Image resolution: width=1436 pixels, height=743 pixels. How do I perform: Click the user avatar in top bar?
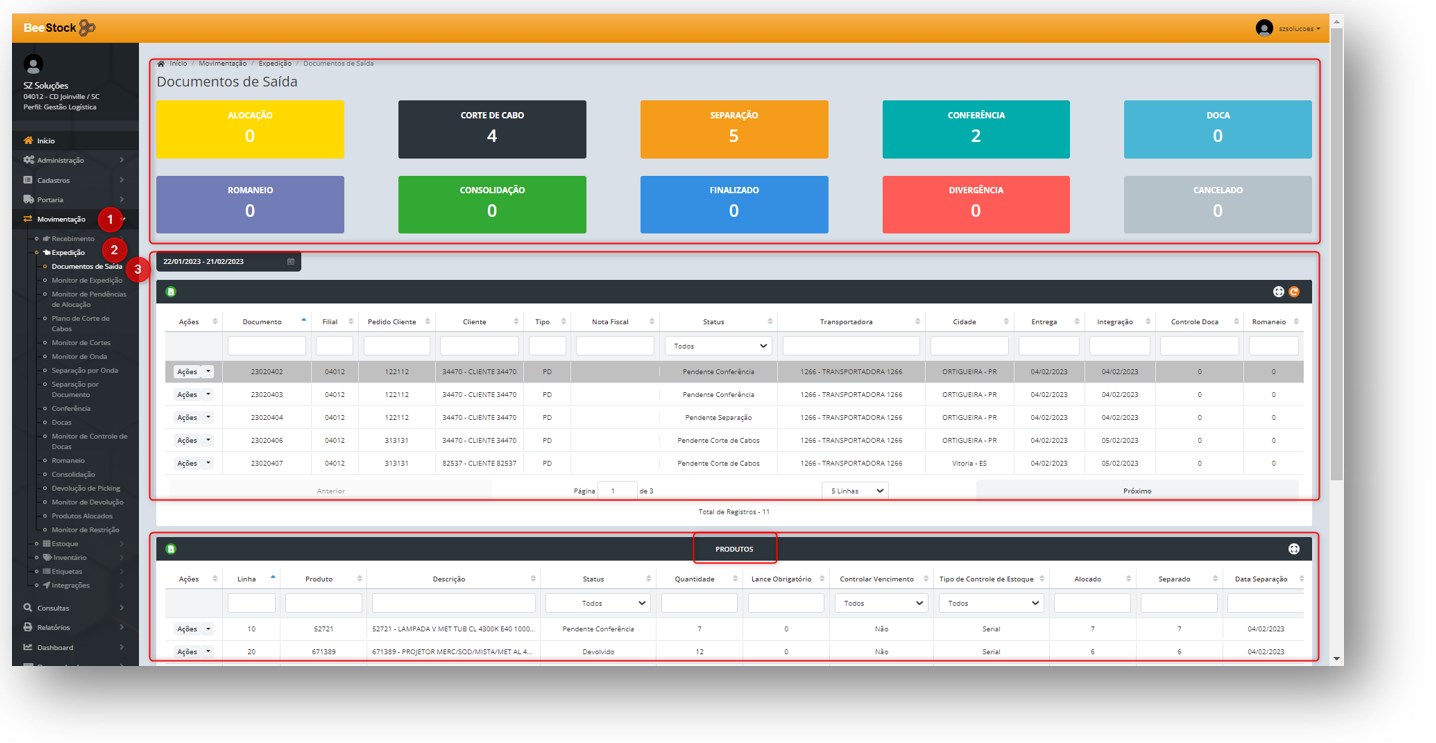pos(1264,28)
